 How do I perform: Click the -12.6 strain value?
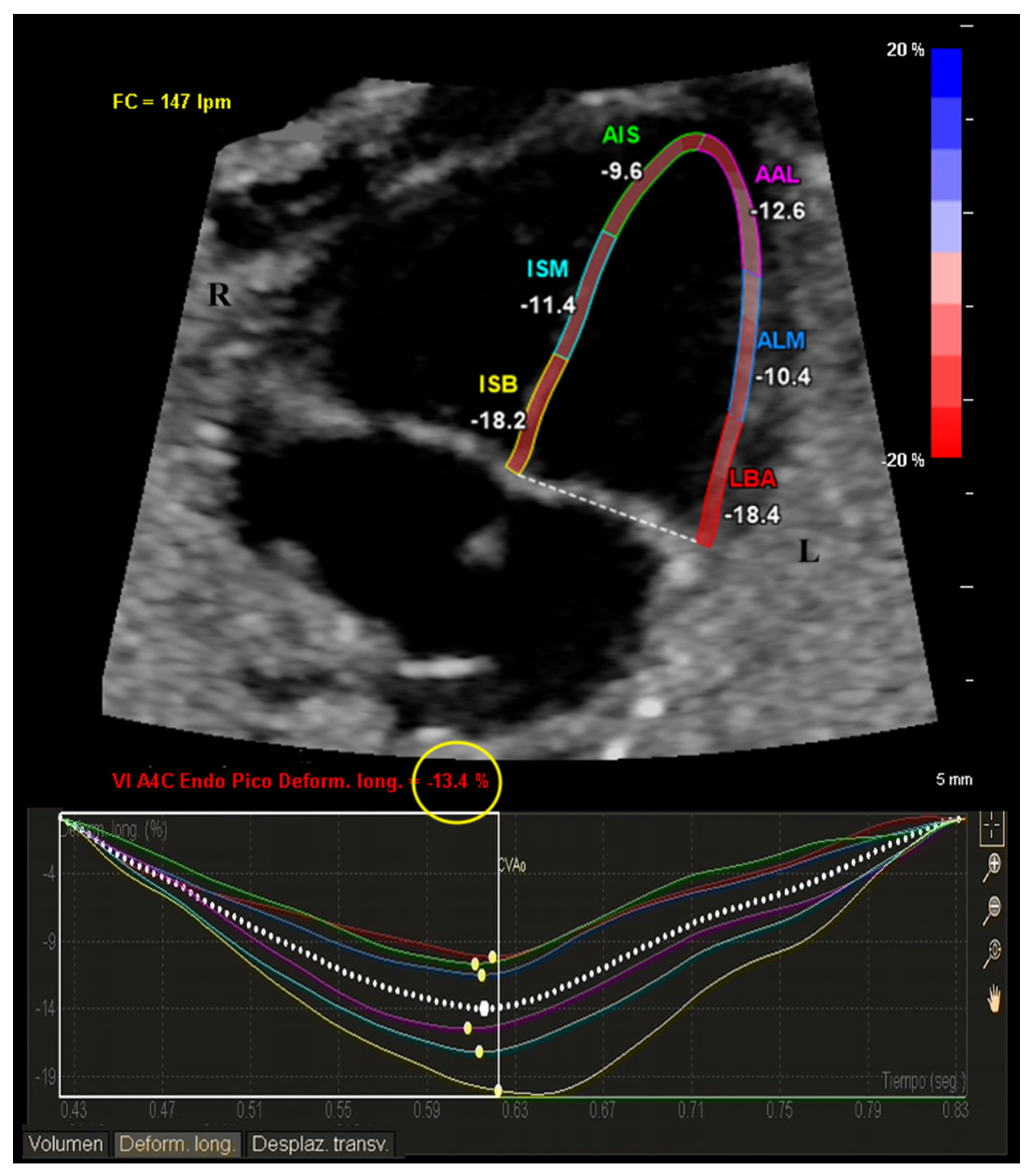tap(778, 211)
